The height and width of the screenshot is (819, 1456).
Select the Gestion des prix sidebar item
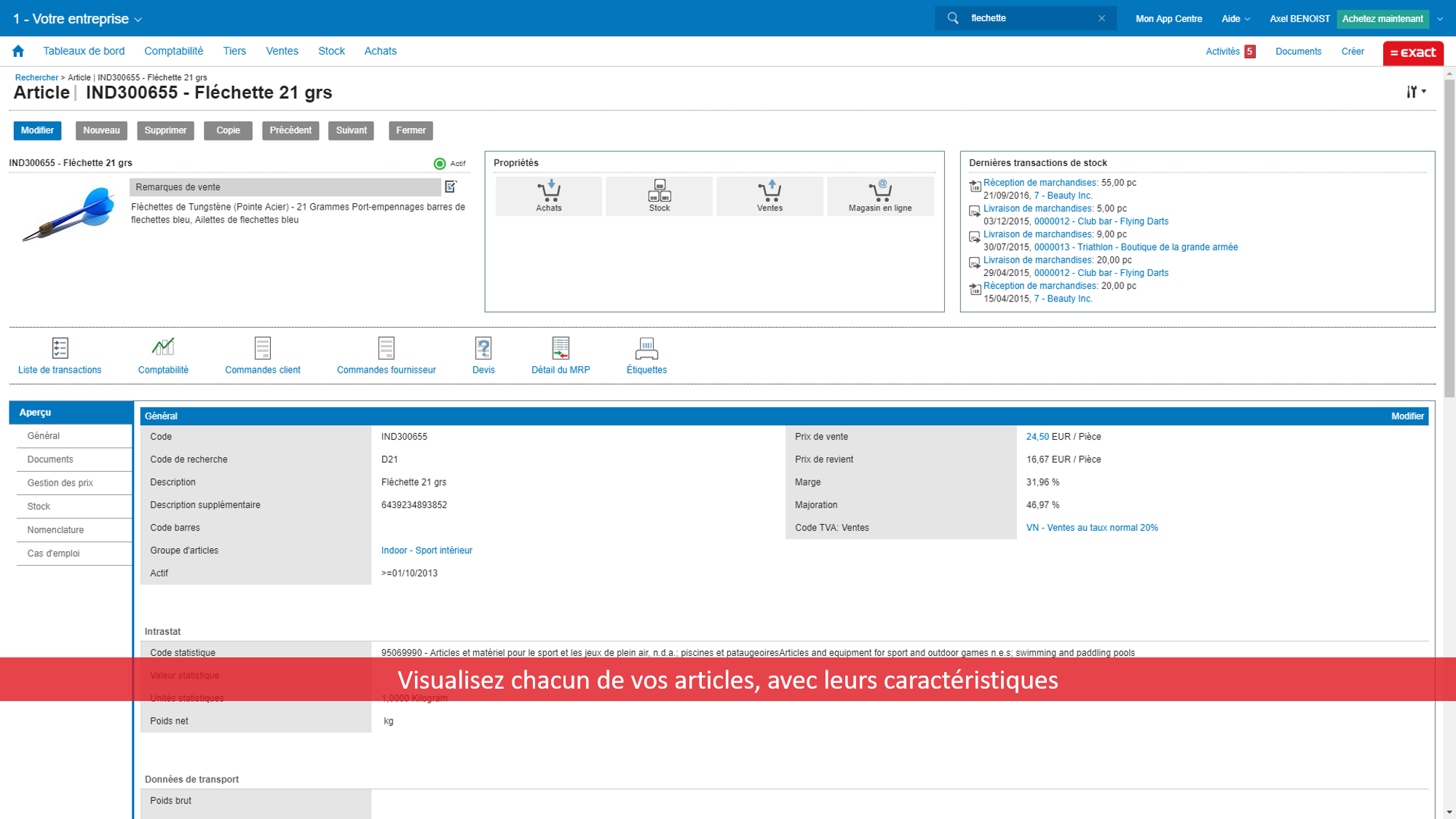pyautogui.click(x=61, y=483)
